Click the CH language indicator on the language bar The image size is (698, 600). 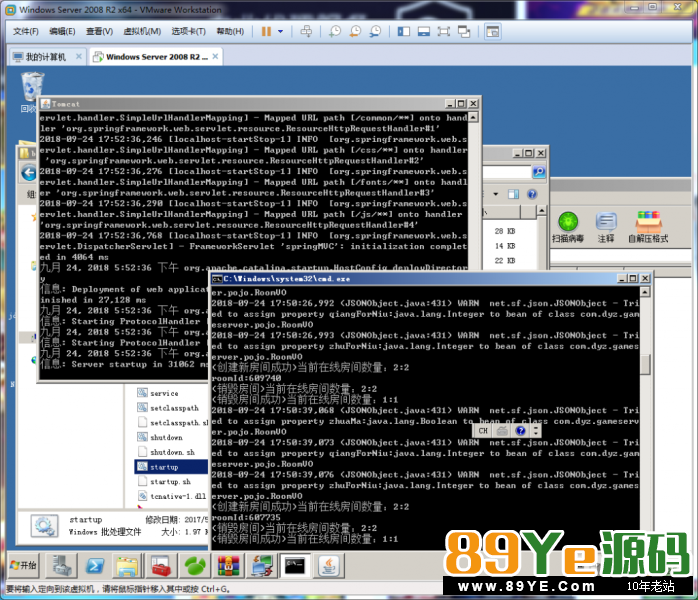tap(483, 430)
